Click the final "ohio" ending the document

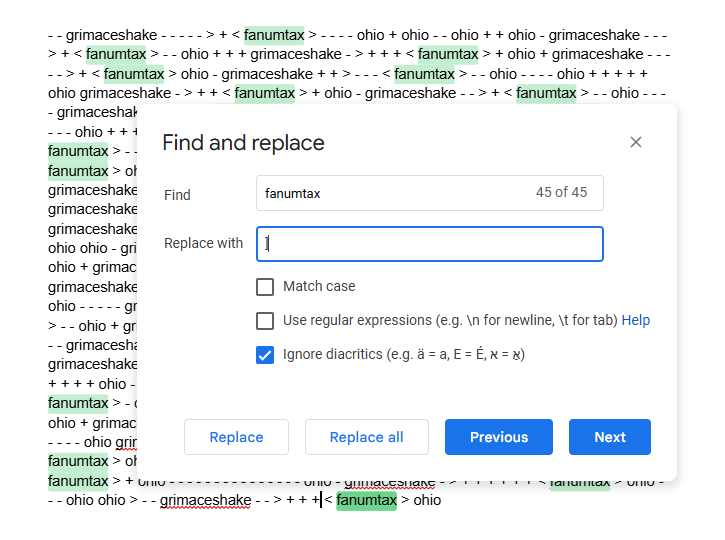point(427,500)
